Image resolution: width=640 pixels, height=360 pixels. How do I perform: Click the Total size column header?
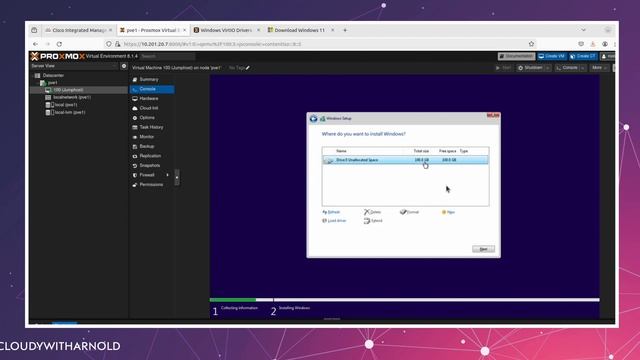pyautogui.click(x=421, y=151)
